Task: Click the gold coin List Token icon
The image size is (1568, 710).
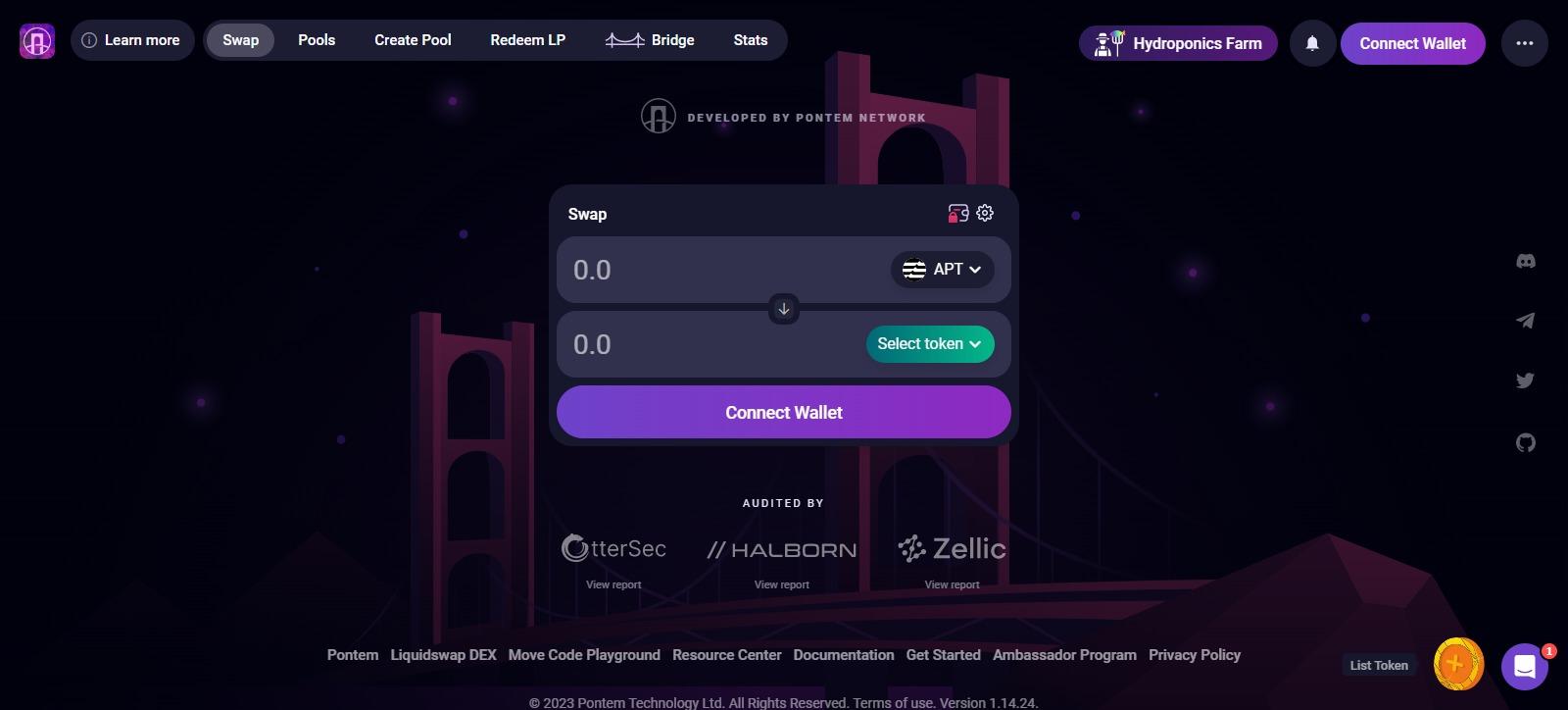Action: pos(1458,664)
